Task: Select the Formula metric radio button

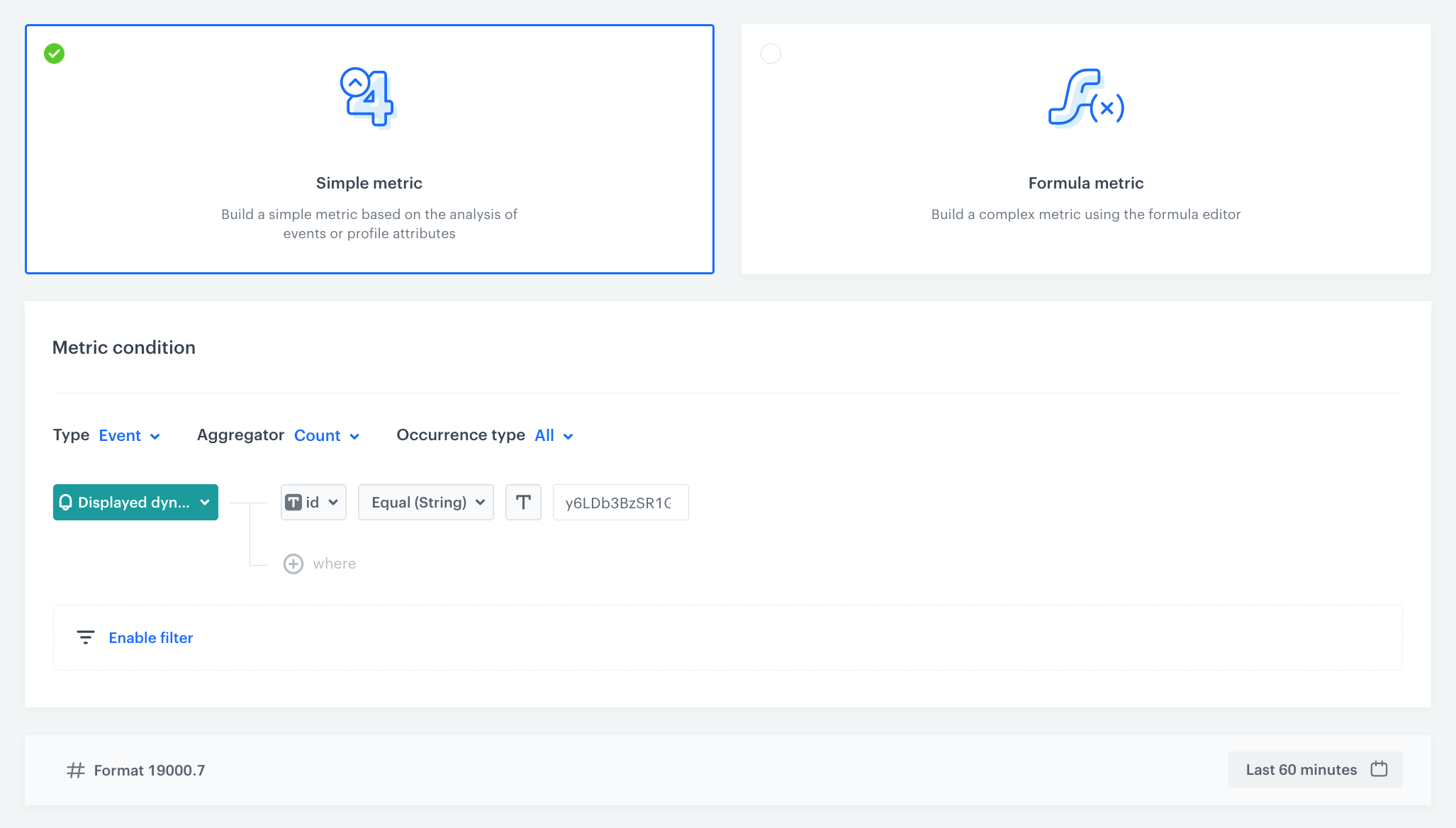Action: (x=771, y=54)
